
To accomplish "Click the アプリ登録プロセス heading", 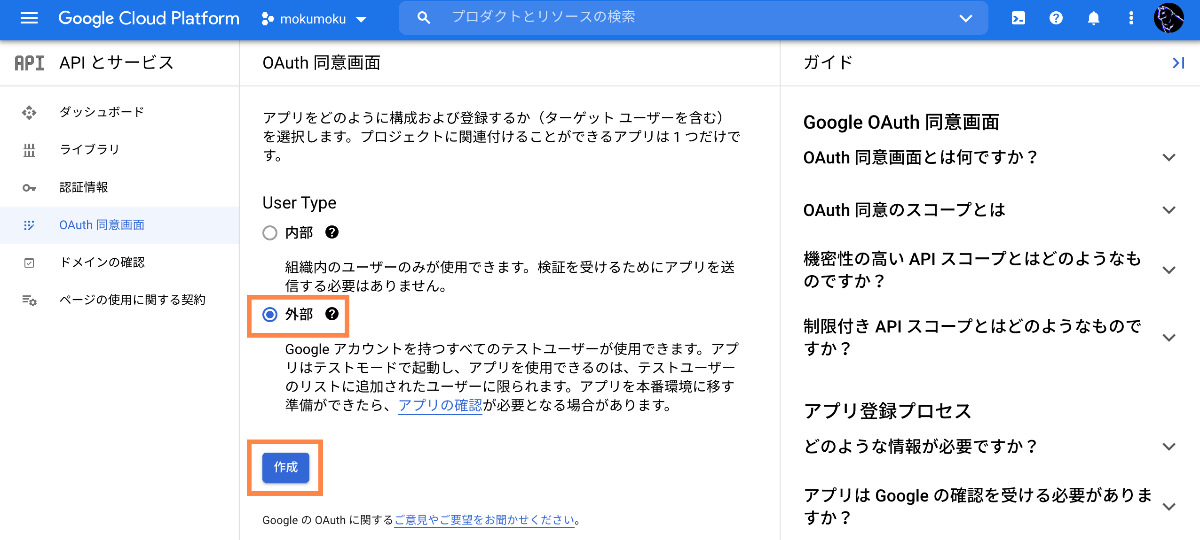I will pyautogui.click(x=888, y=411).
